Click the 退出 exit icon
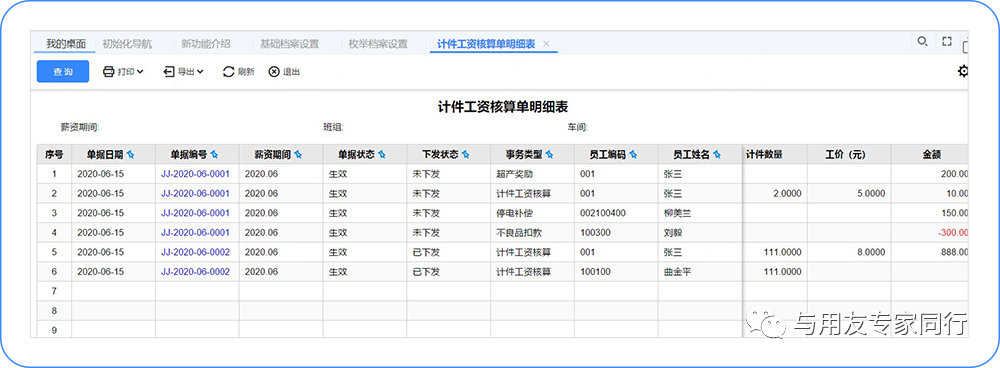 (274, 72)
